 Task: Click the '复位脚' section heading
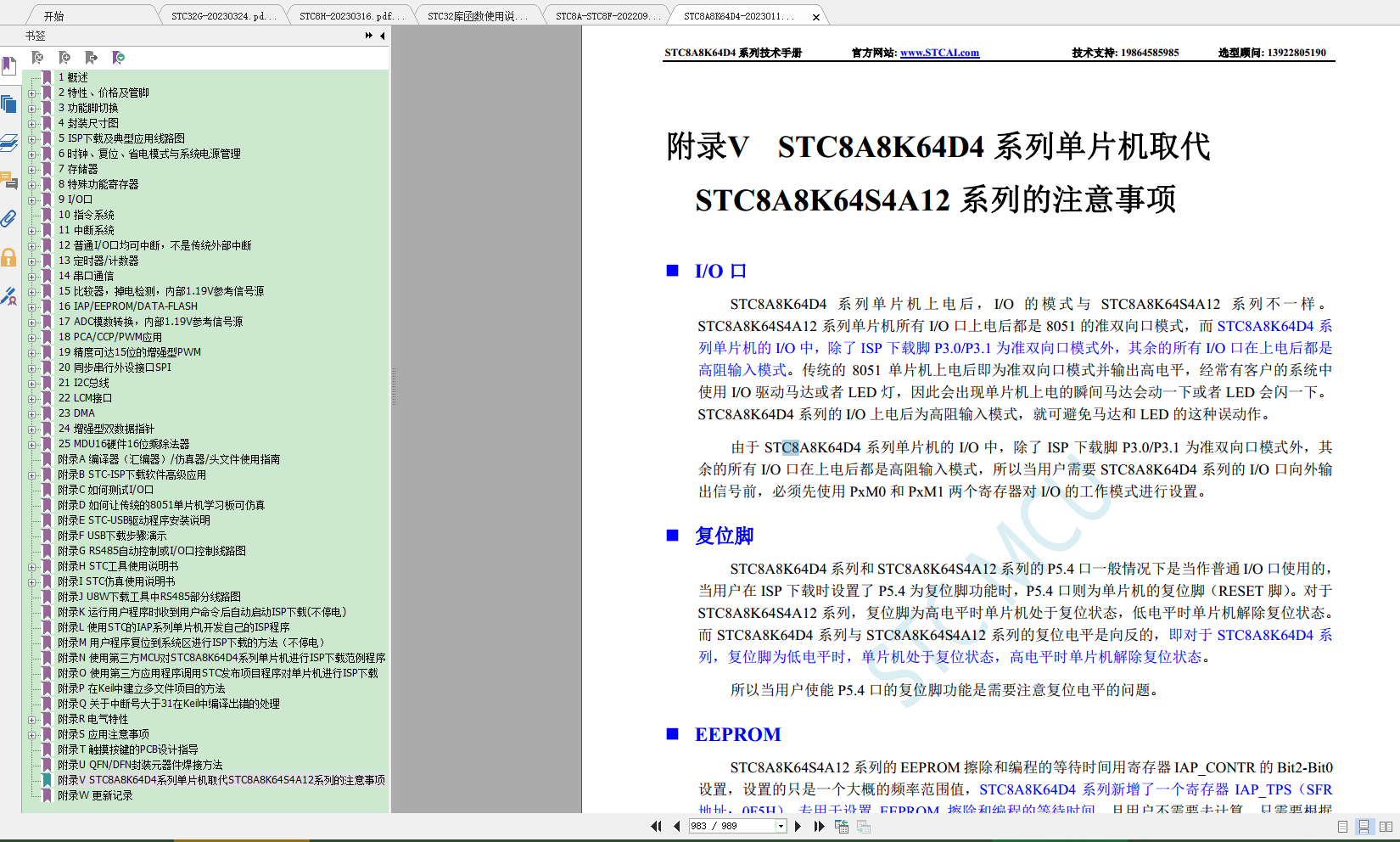724,536
